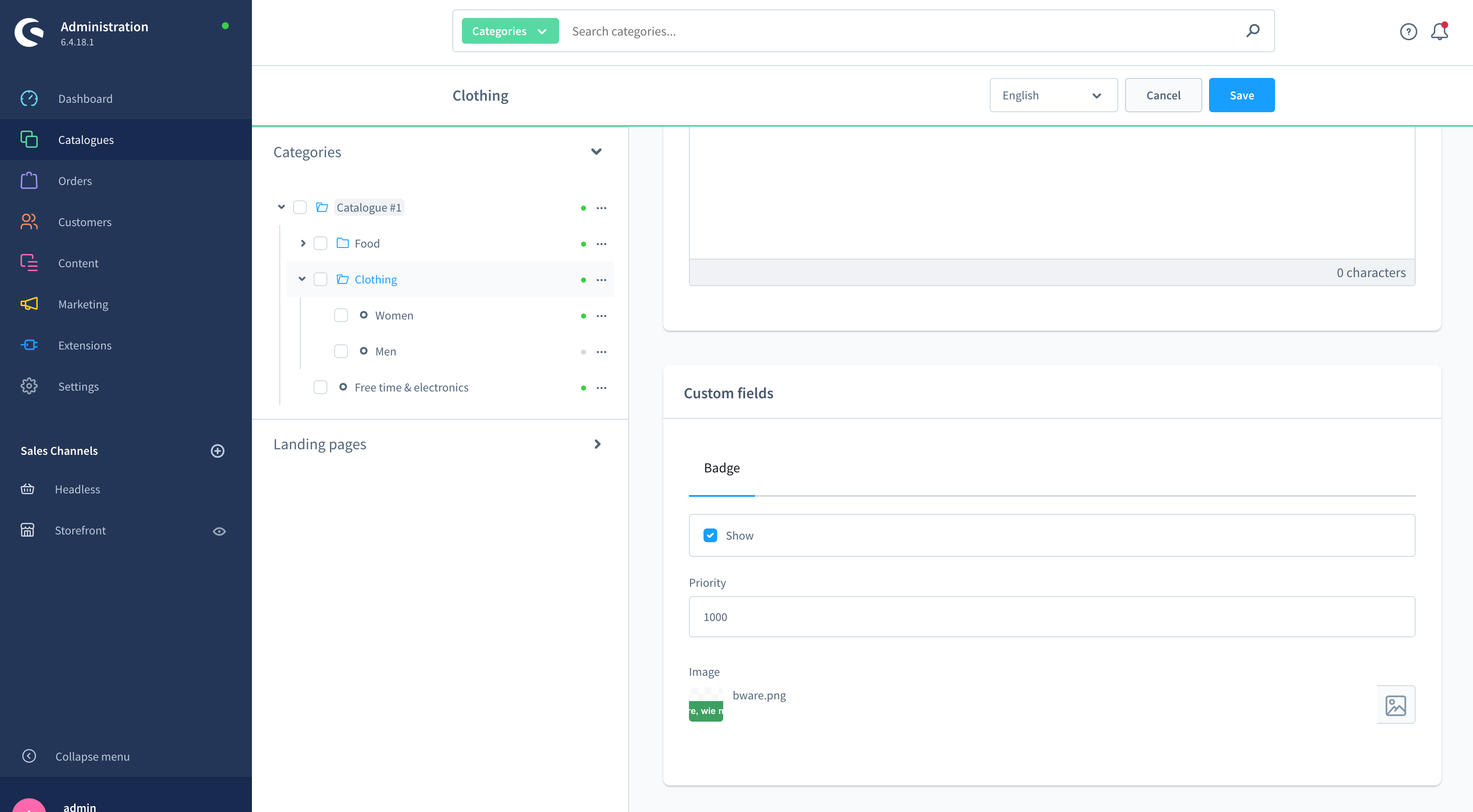Open options menu for Men category
Screen dimensions: 1473x812
pos(602,352)
